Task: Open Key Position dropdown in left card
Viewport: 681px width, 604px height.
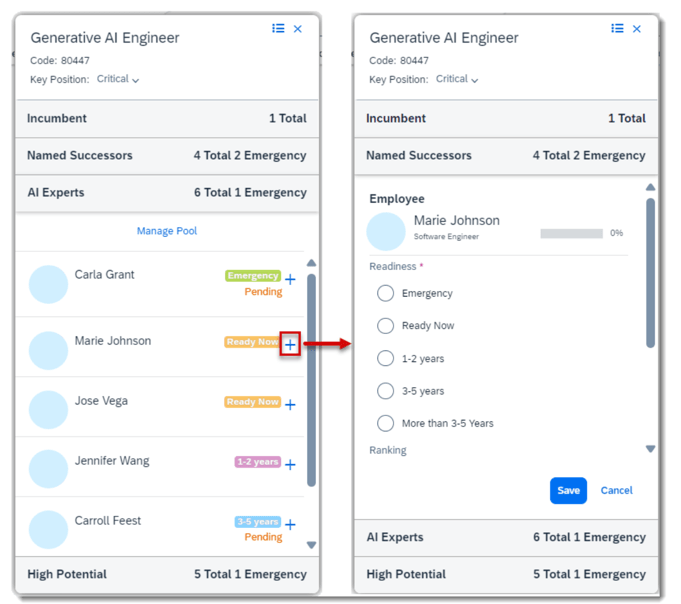Action: (x=119, y=79)
